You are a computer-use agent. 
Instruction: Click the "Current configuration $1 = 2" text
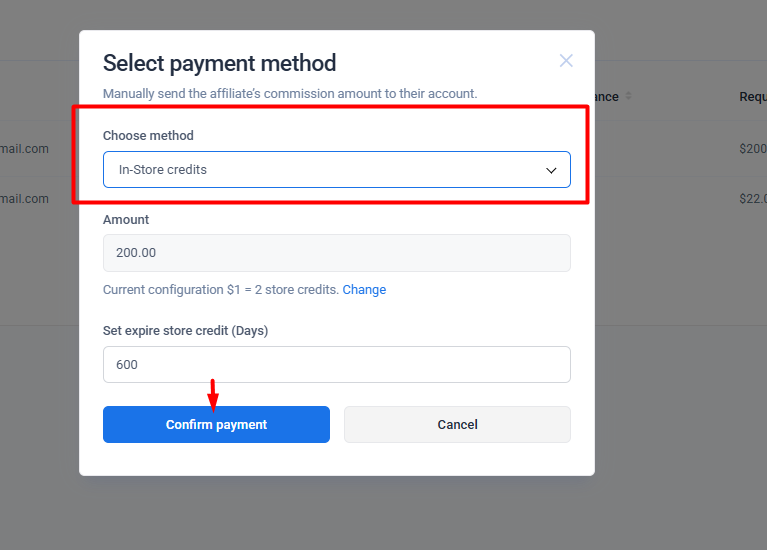pos(221,290)
